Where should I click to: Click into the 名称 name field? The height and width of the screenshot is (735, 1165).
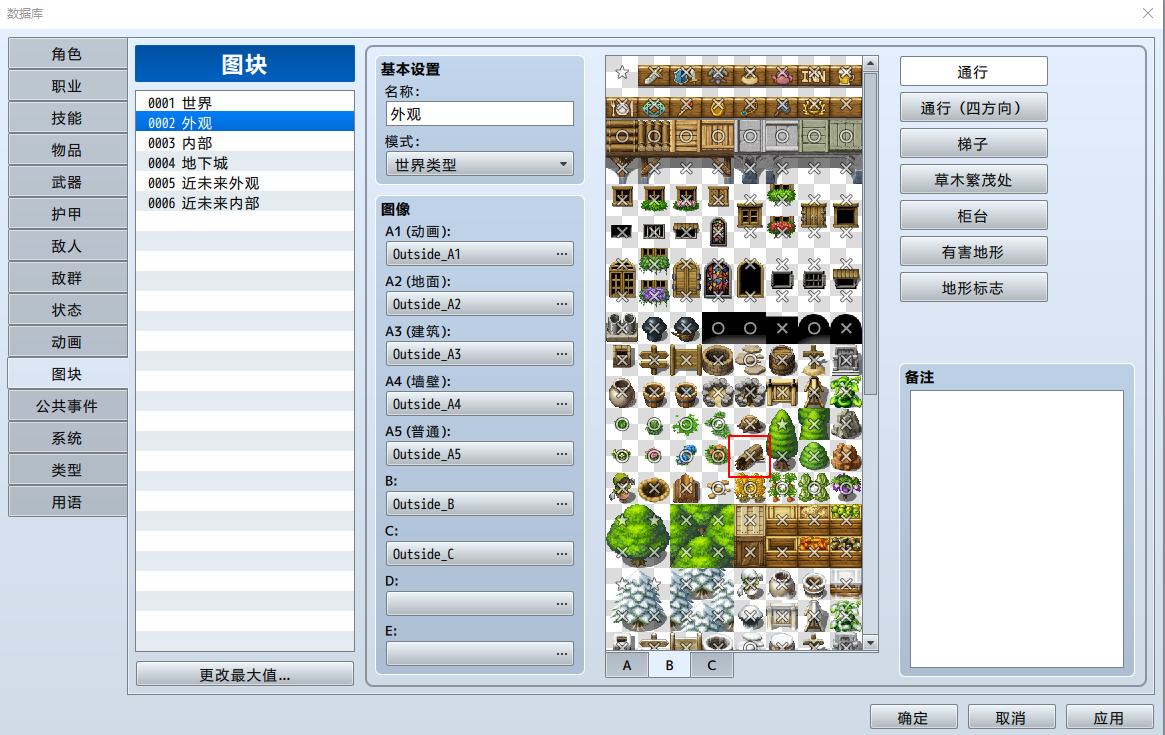tap(480, 114)
